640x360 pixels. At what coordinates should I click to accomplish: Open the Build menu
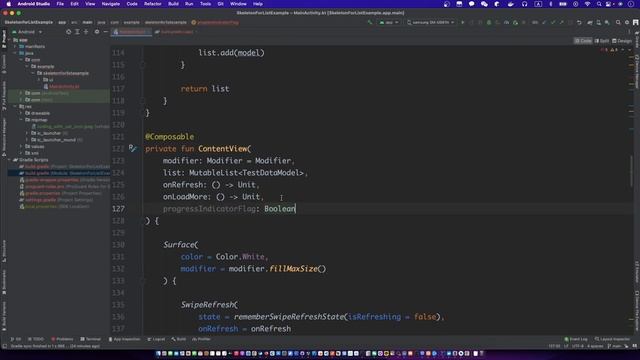(x=173, y=4)
